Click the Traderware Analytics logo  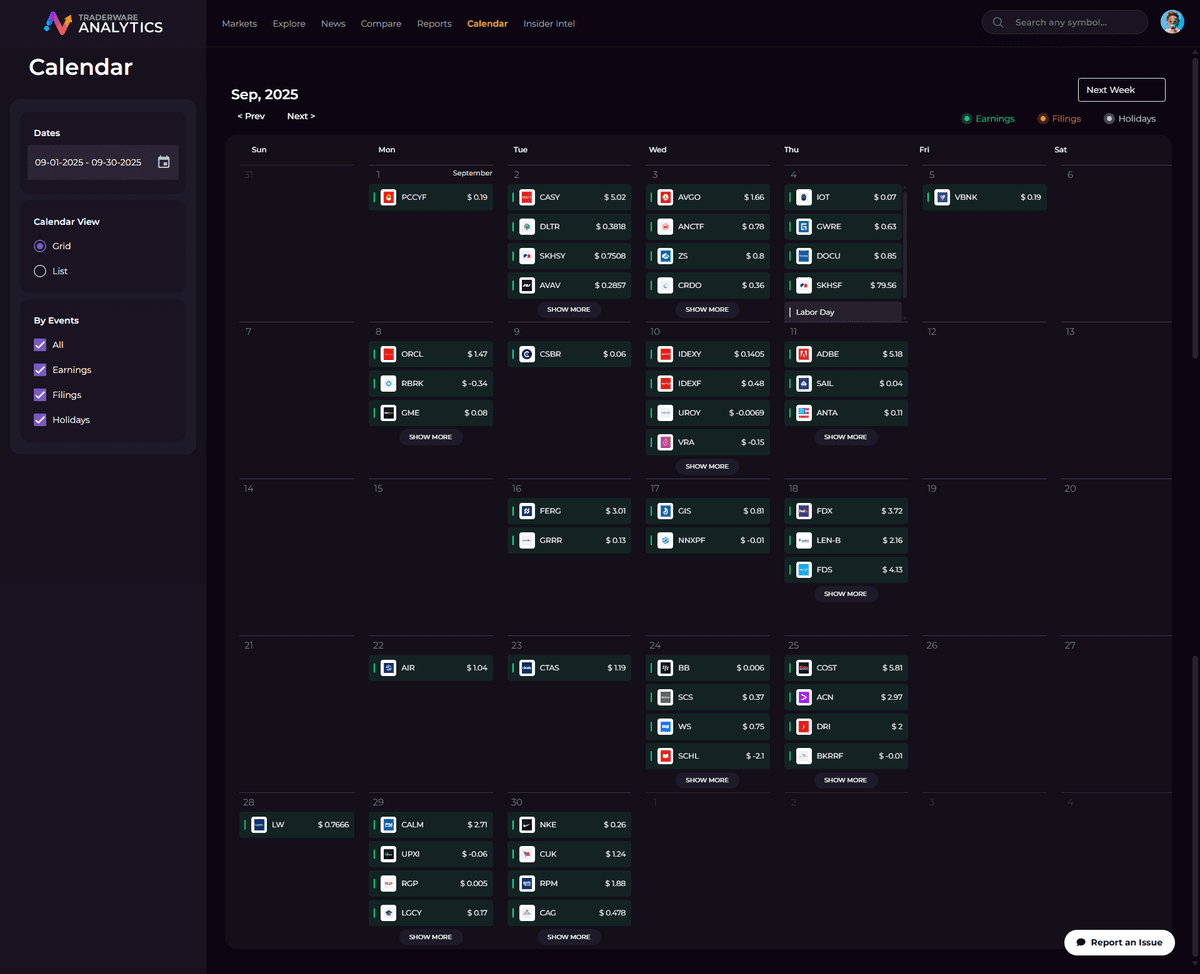coord(104,23)
